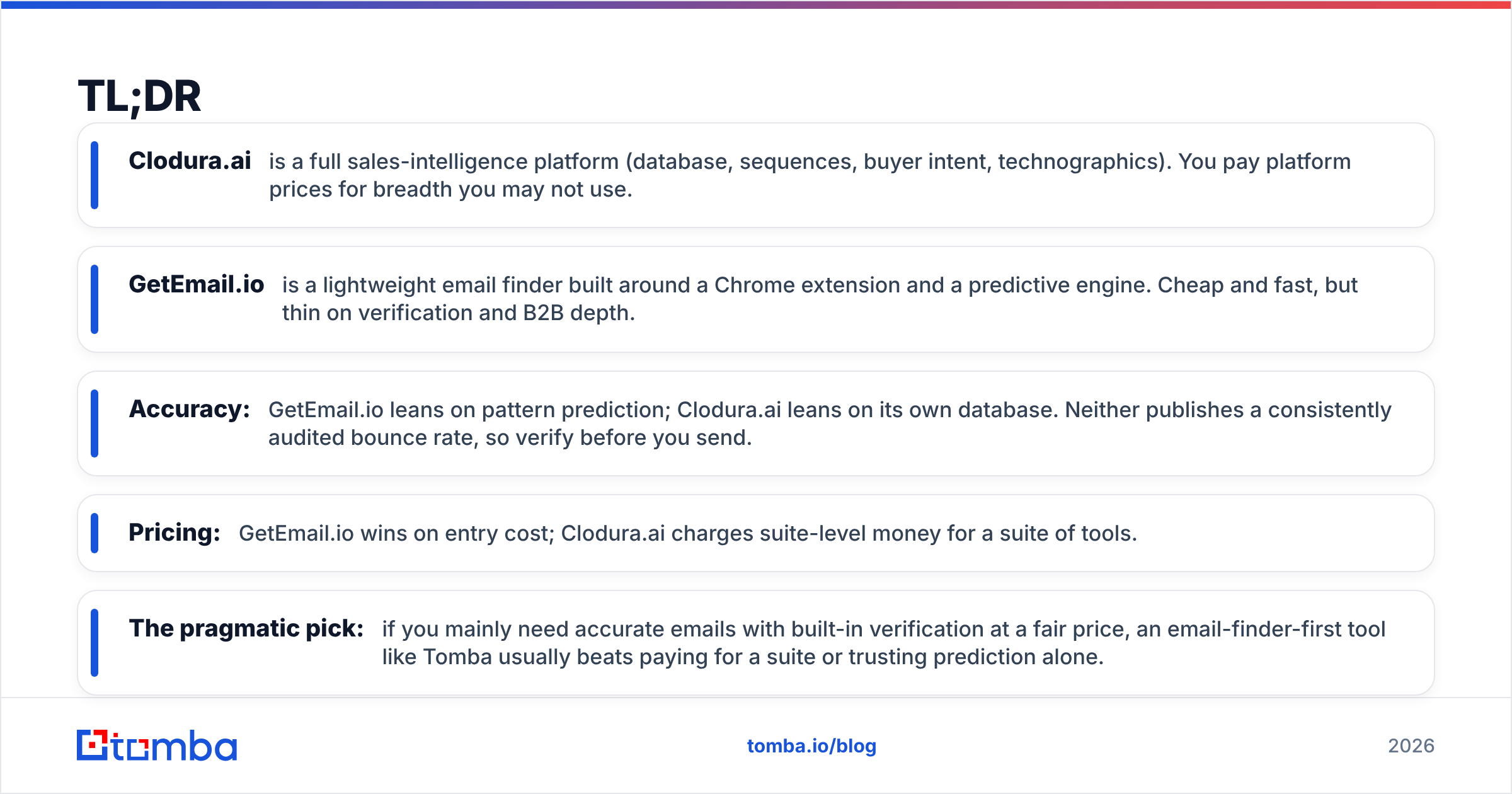The height and width of the screenshot is (794, 1512).
Task: Click the Accuracy: label
Action: [190, 410]
